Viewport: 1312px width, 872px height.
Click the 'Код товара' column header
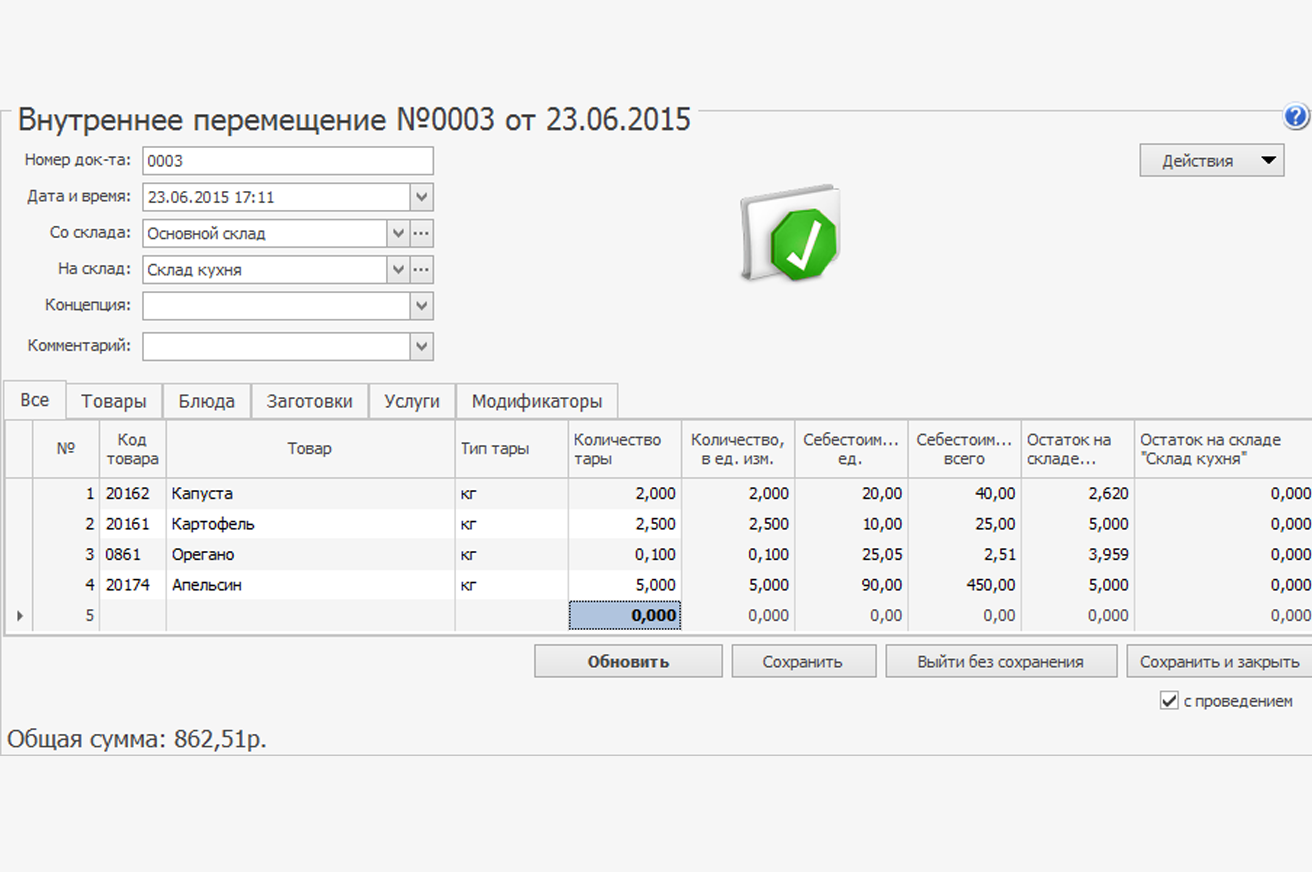click(x=133, y=449)
